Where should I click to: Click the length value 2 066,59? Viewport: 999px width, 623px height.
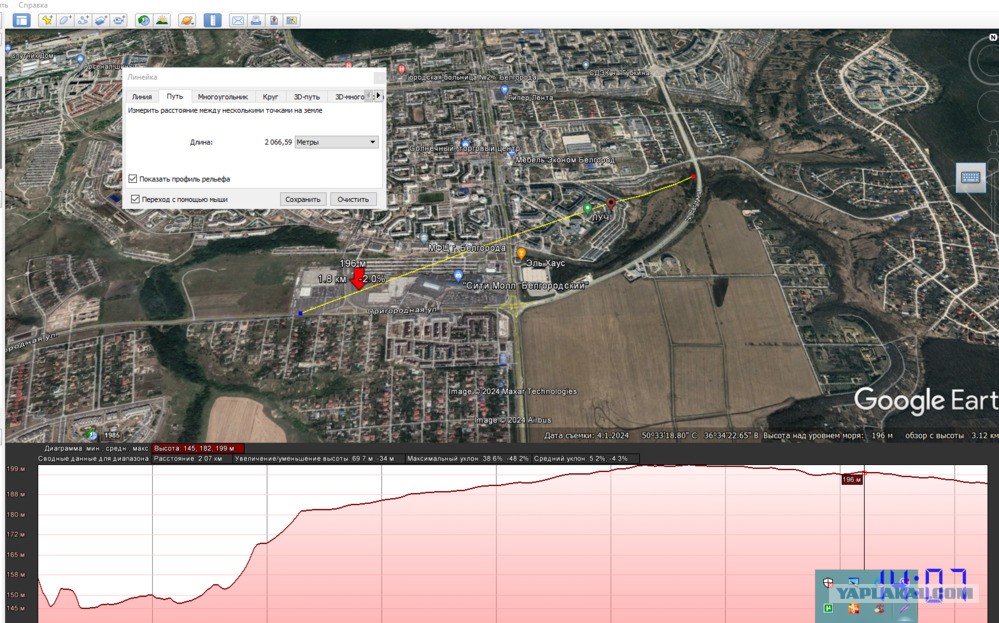[278, 142]
